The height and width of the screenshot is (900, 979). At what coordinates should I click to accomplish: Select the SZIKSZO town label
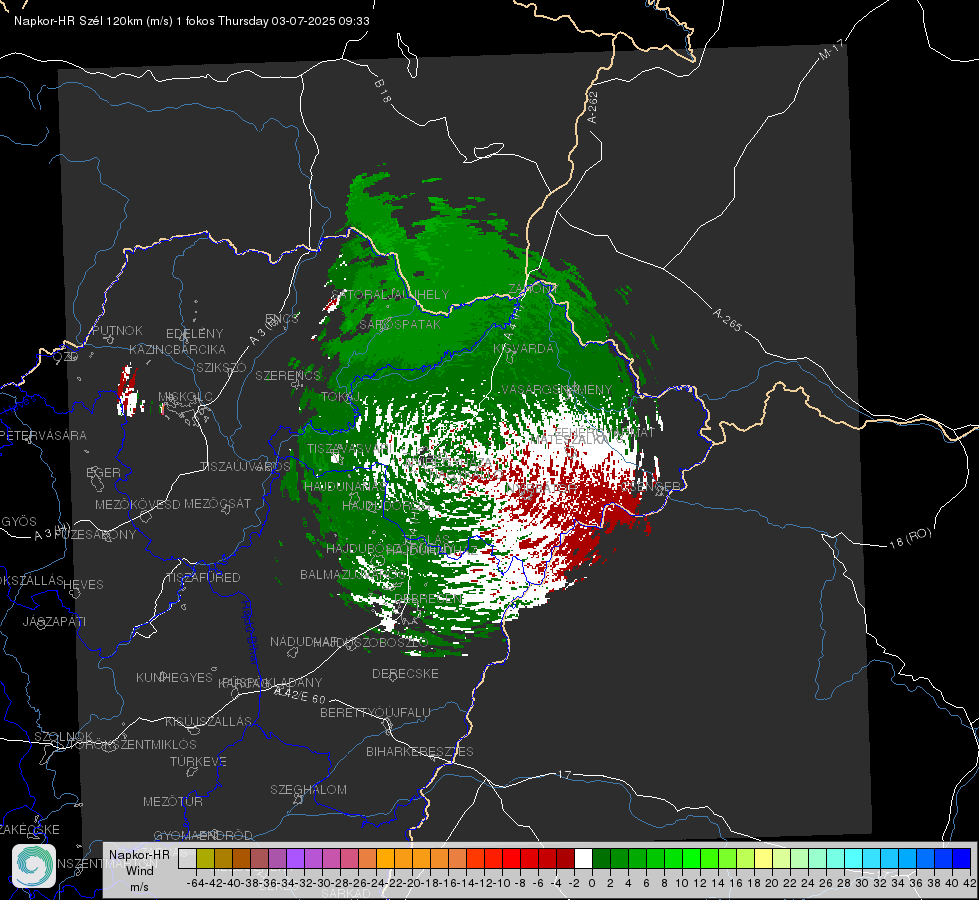221,367
